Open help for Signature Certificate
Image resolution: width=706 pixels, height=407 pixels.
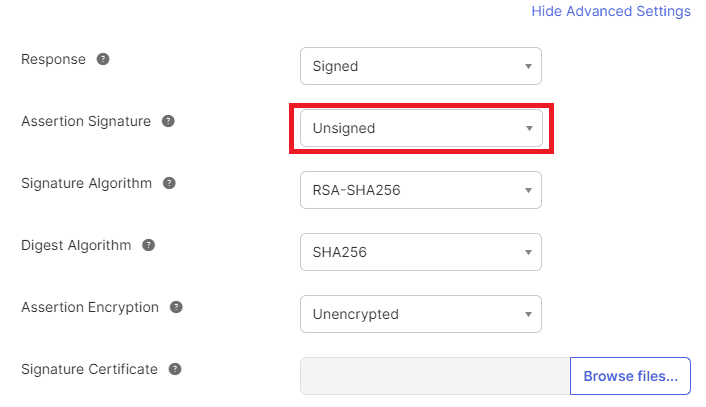tap(175, 369)
